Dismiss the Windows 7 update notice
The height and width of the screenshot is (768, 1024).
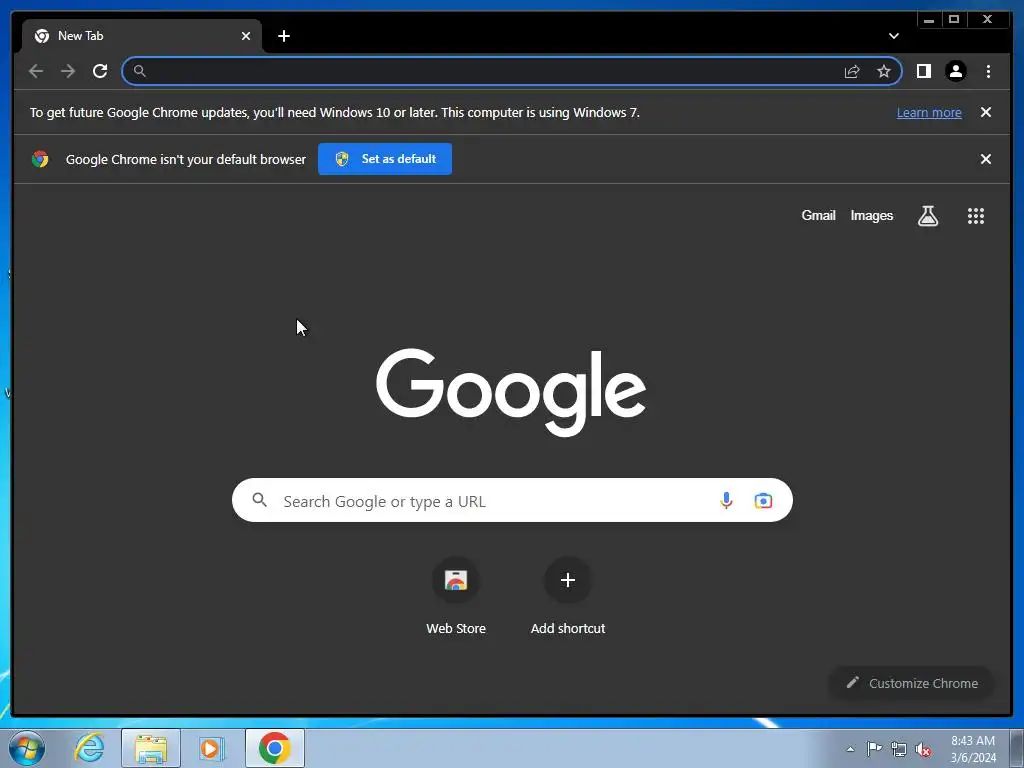point(985,112)
